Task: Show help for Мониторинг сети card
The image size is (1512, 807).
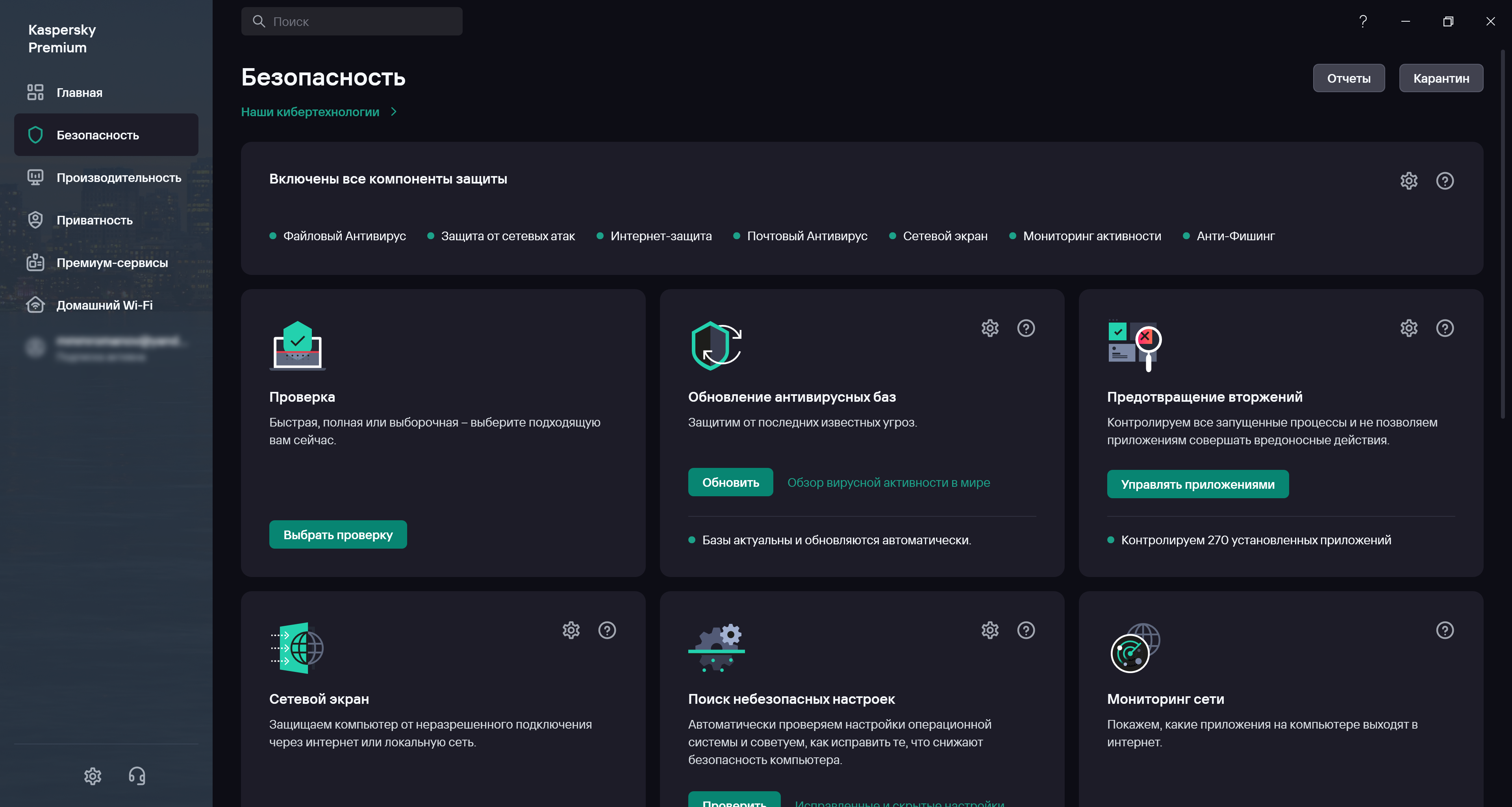Action: click(x=1445, y=630)
